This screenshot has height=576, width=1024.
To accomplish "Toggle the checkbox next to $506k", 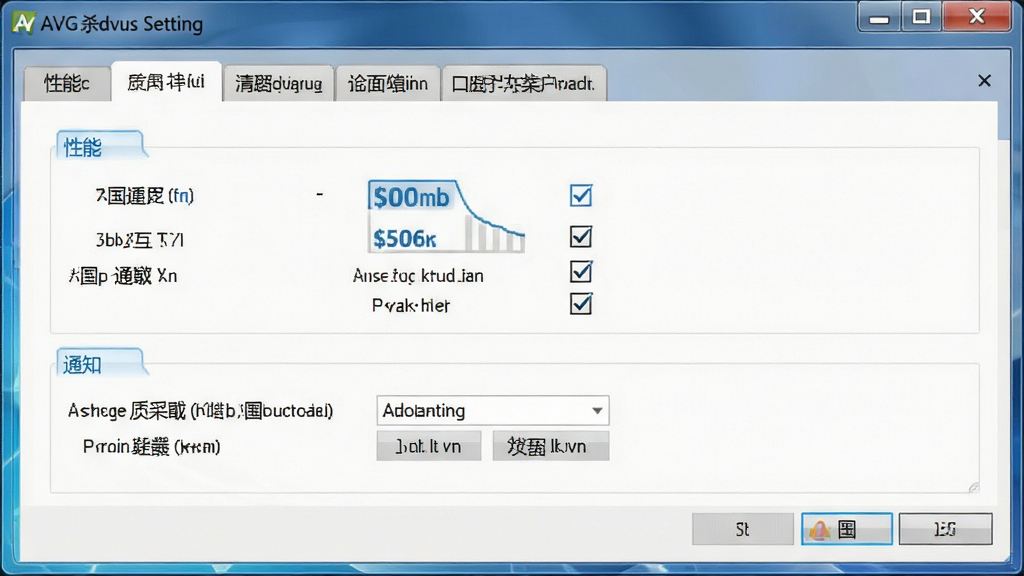I will tap(581, 236).
